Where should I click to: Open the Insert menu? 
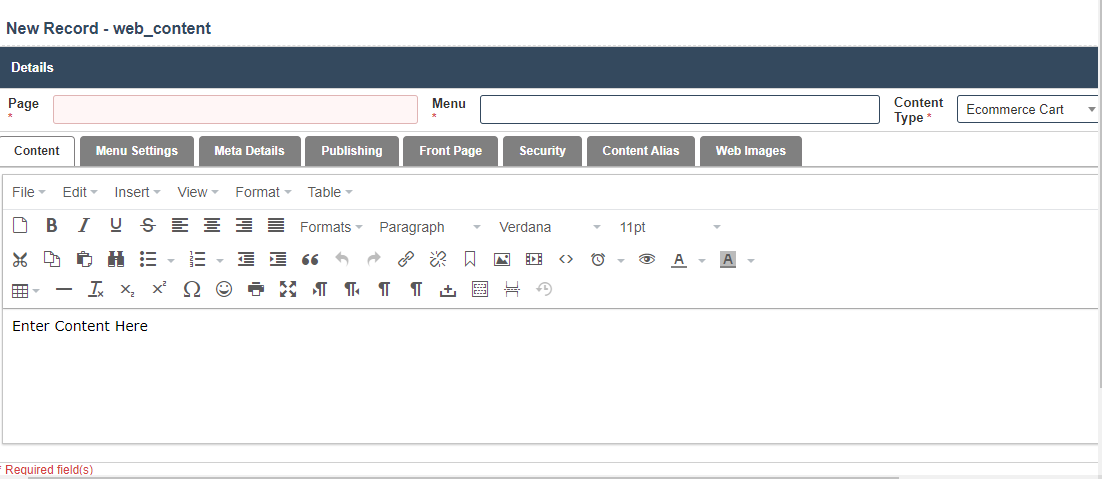137,192
